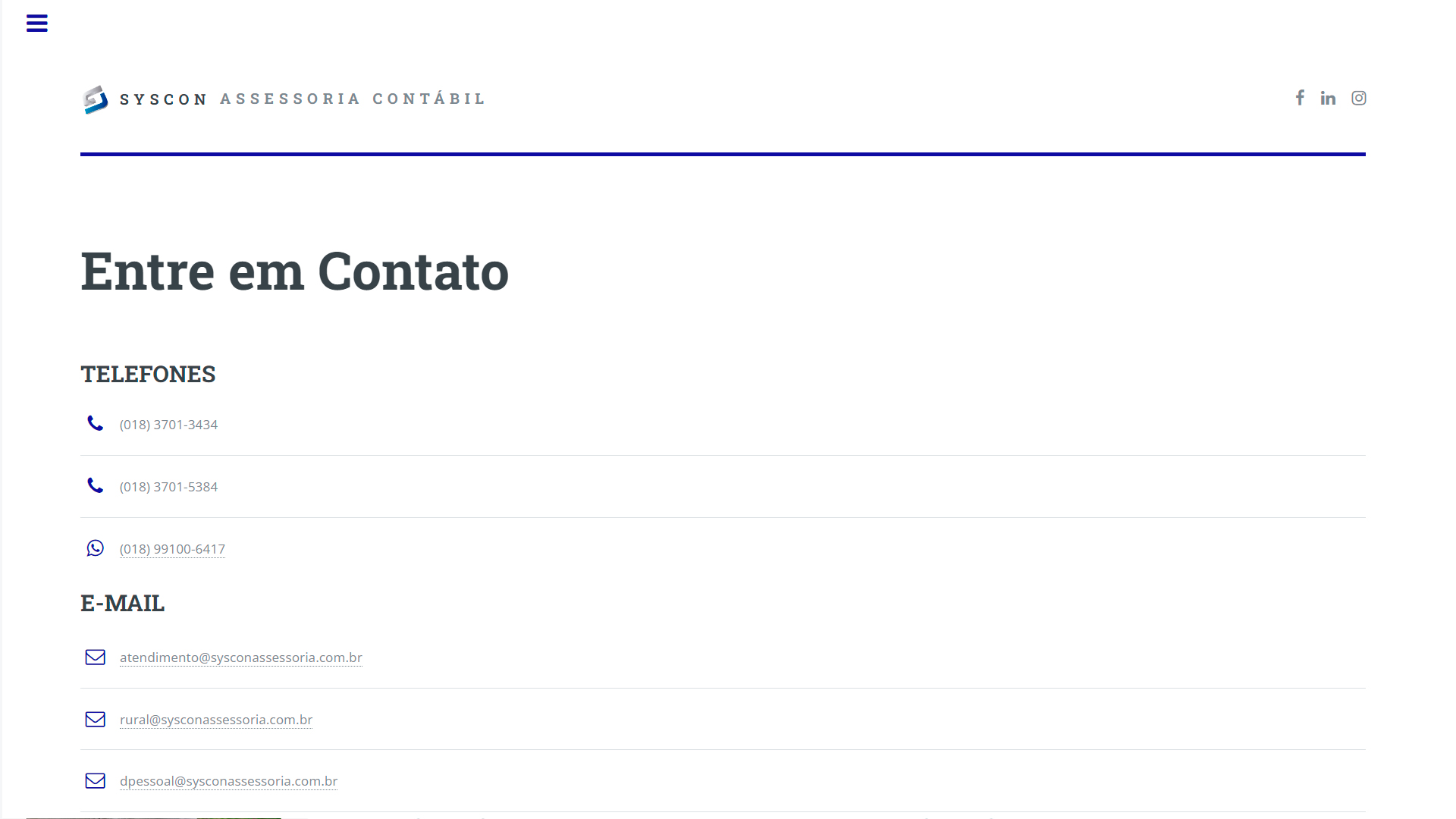Click the Entre em Contato heading
Viewport: 1456px width, 819px height.
[294, 271]
